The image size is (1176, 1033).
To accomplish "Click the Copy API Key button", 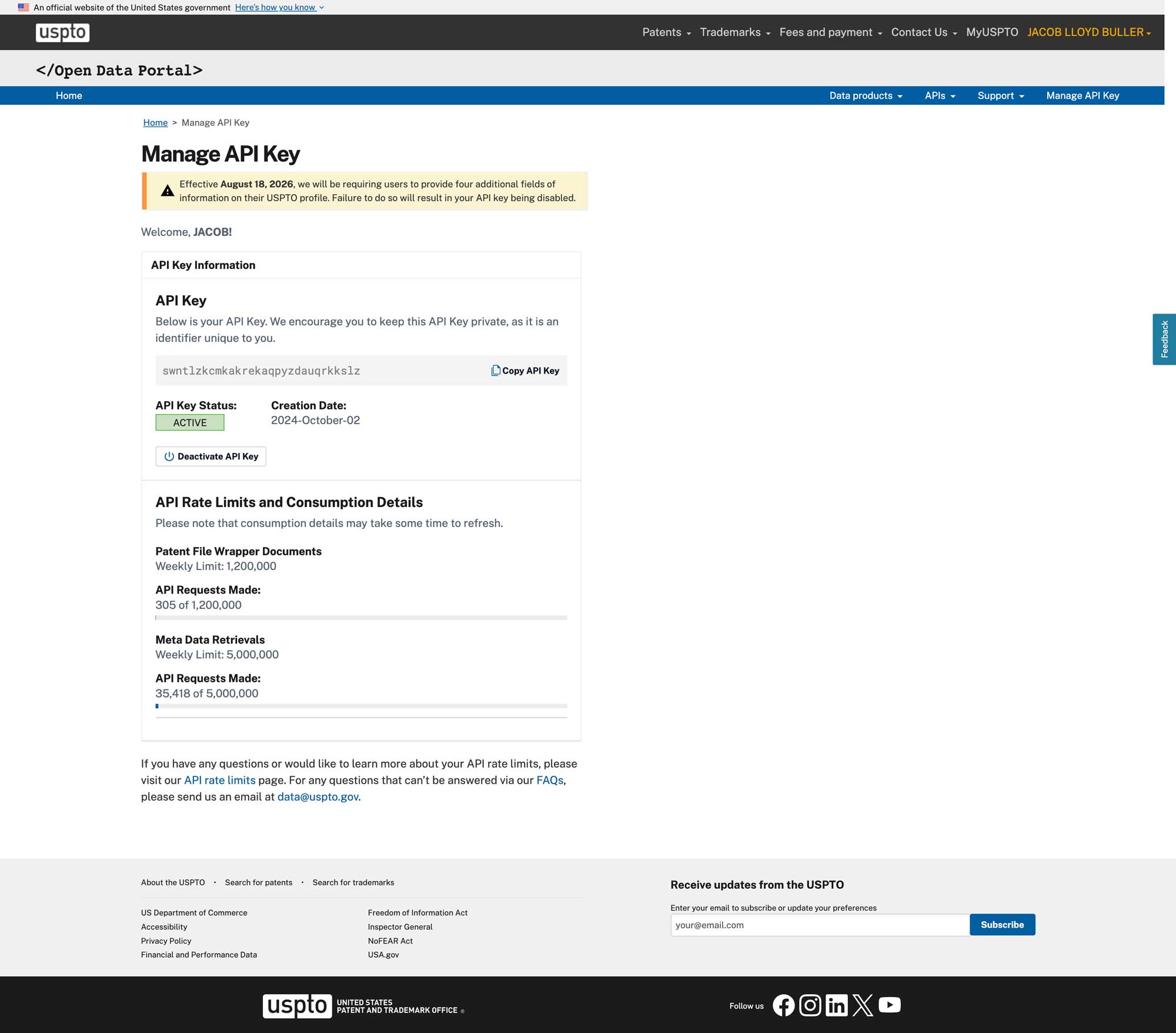I will (525, 371).
